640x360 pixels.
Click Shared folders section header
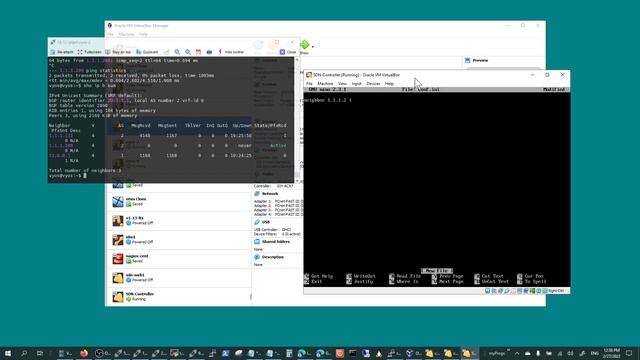(276, 242)
